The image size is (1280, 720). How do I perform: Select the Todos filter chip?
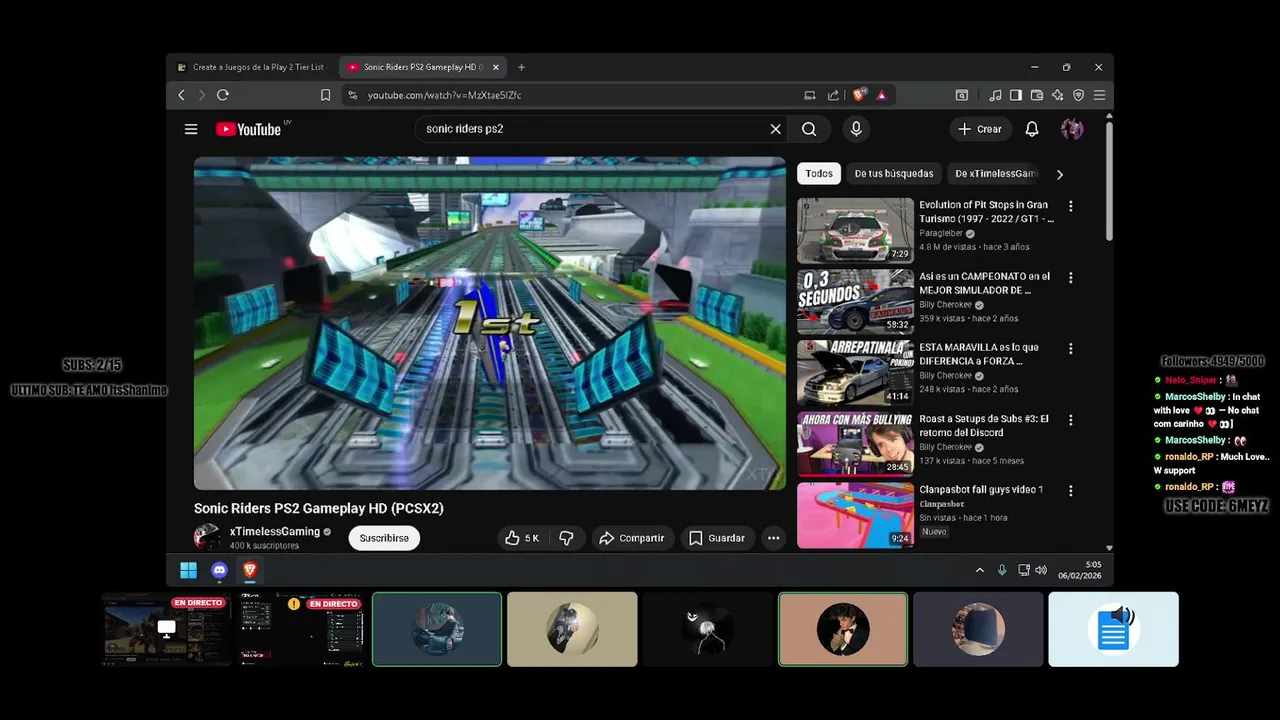pos(819,174)
